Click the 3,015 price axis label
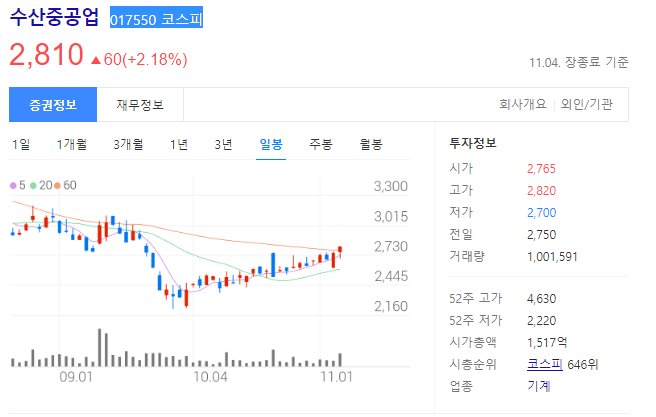This screenshot has height=417, width=656. (390, 217)
